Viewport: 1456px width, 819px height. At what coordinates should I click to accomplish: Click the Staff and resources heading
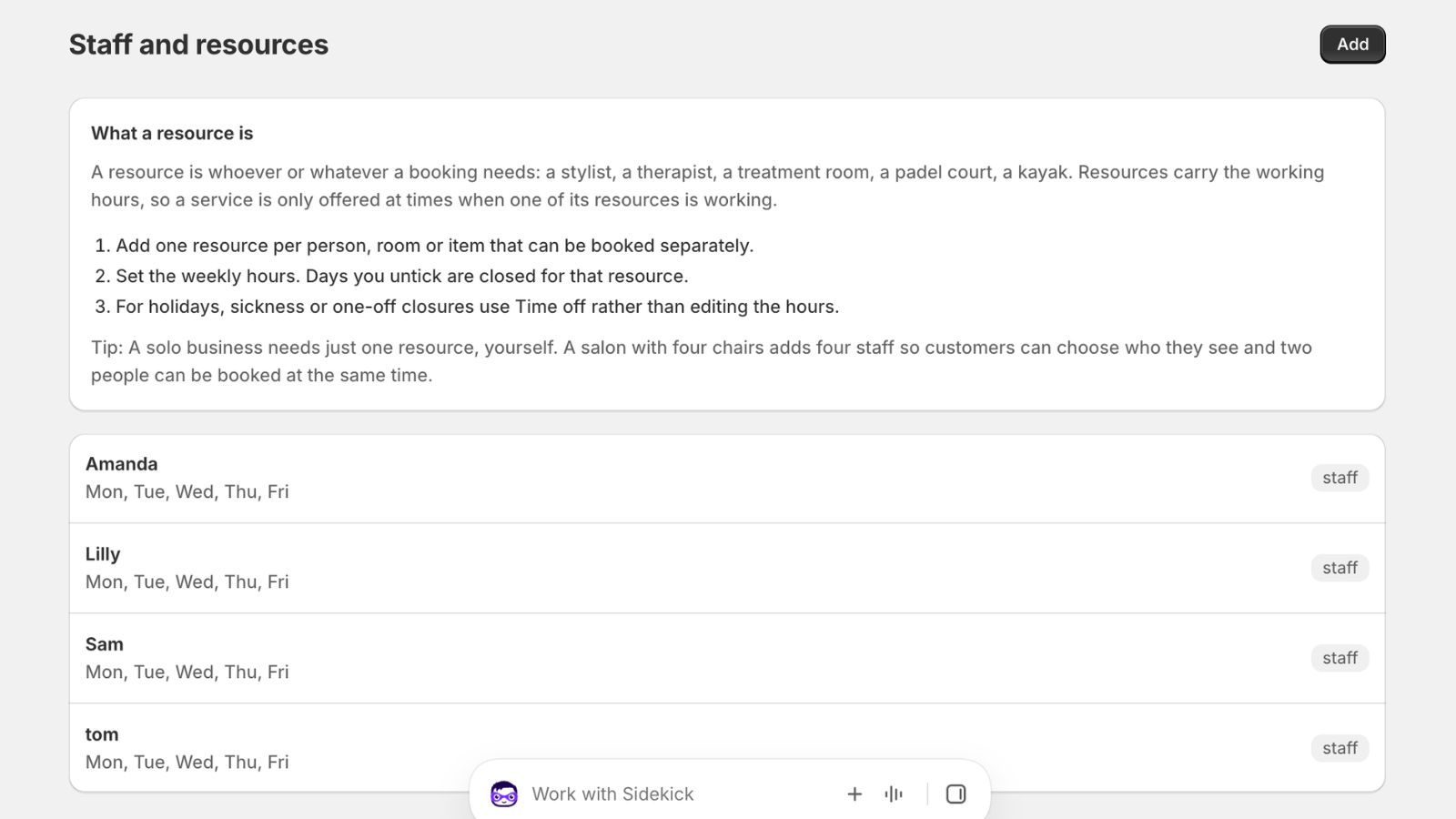pos(198,45)
